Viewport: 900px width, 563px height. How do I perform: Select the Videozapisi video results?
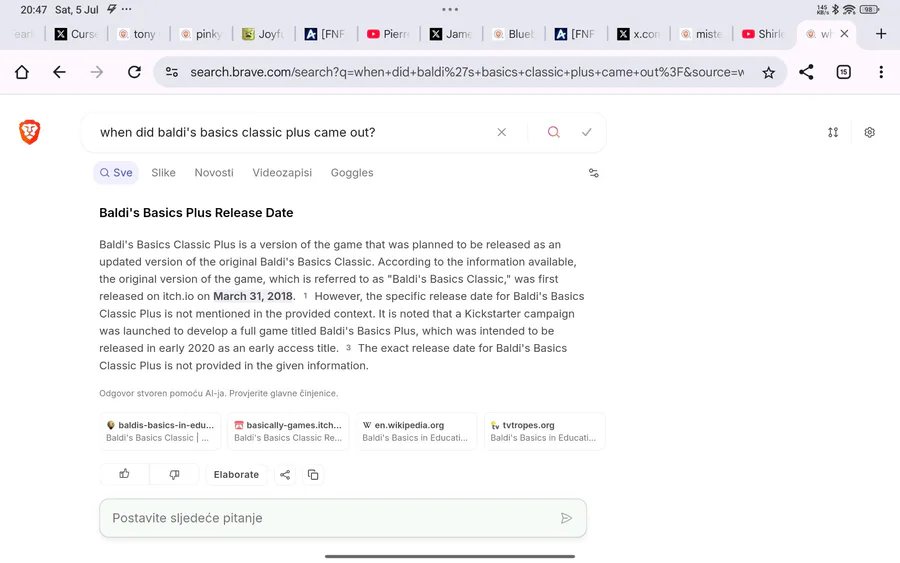point(282,173)
